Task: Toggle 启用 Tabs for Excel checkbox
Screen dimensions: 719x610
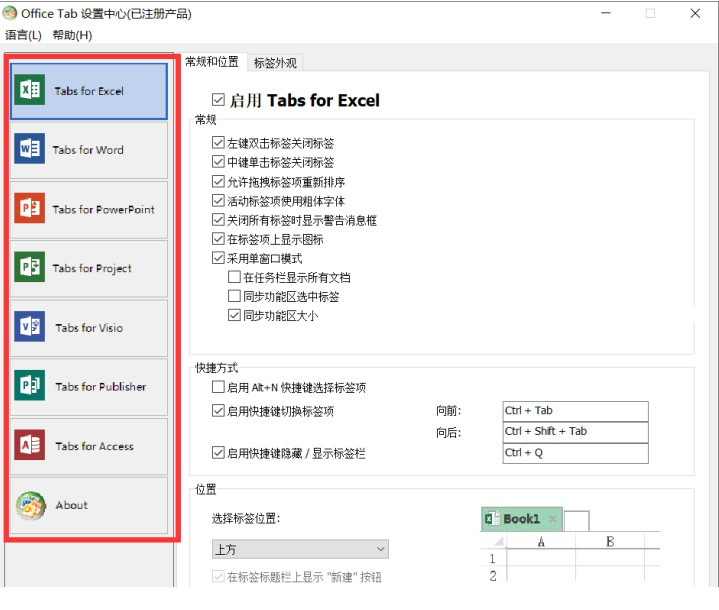Action: (x=218, y=100)
